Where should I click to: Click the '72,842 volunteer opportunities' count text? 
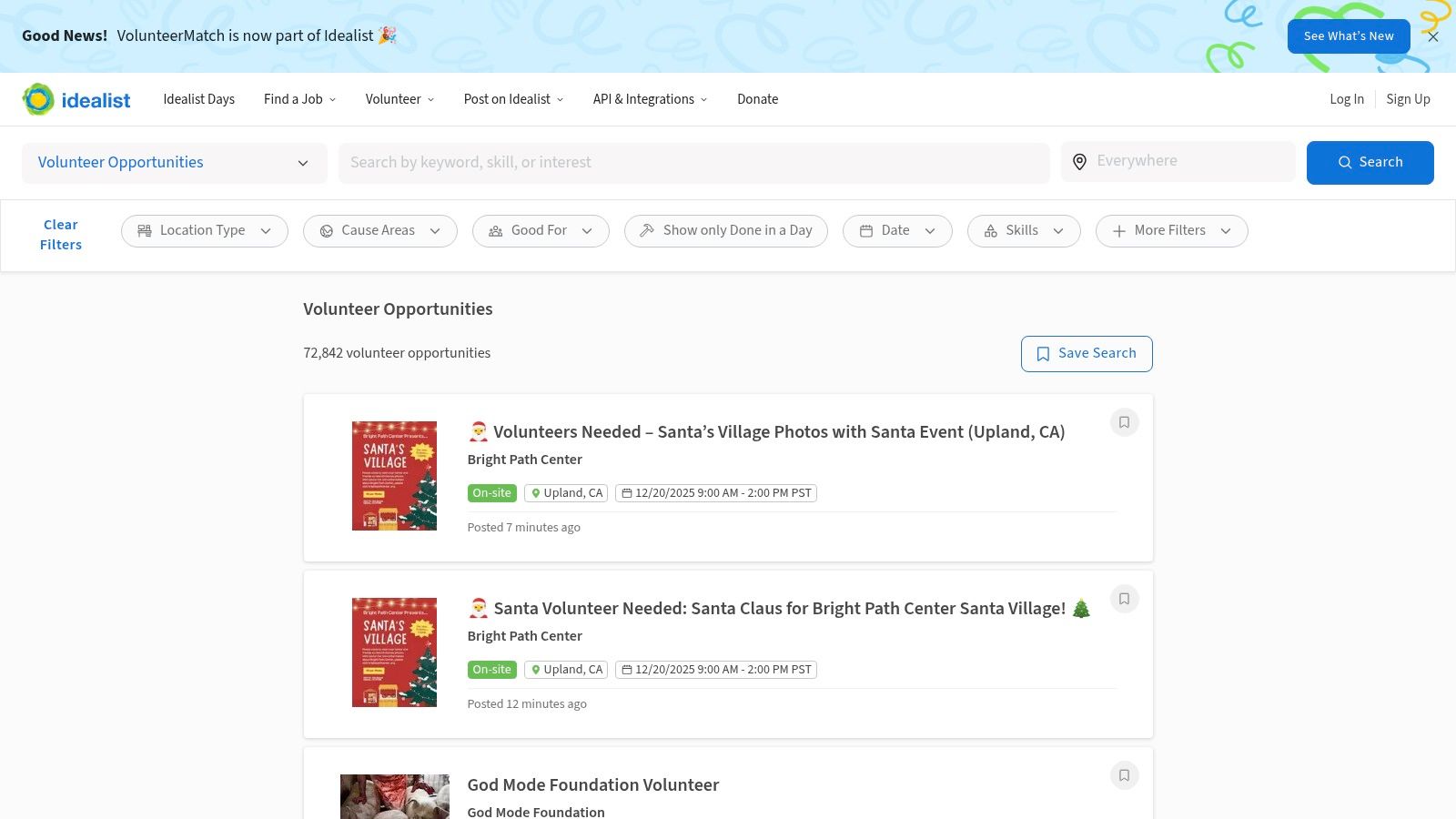[397, 353]
